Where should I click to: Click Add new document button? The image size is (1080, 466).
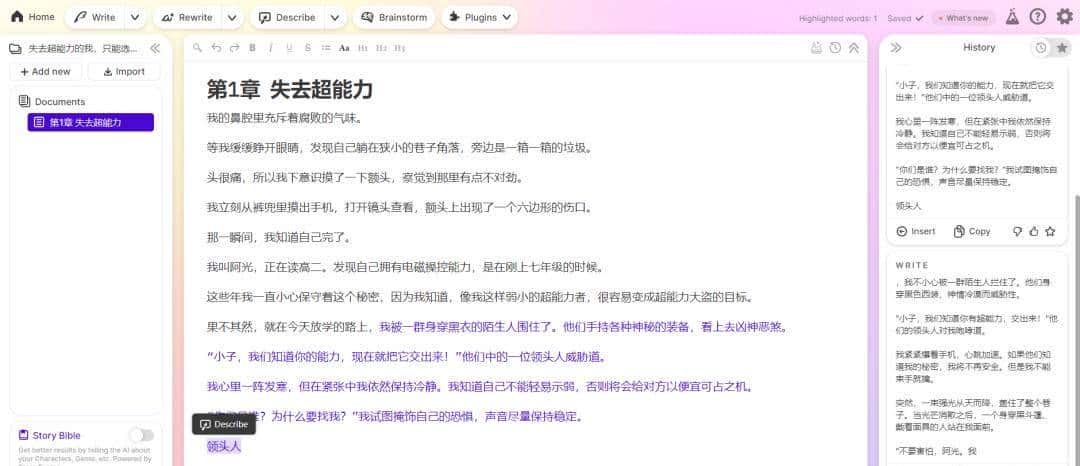pos(45,72)
